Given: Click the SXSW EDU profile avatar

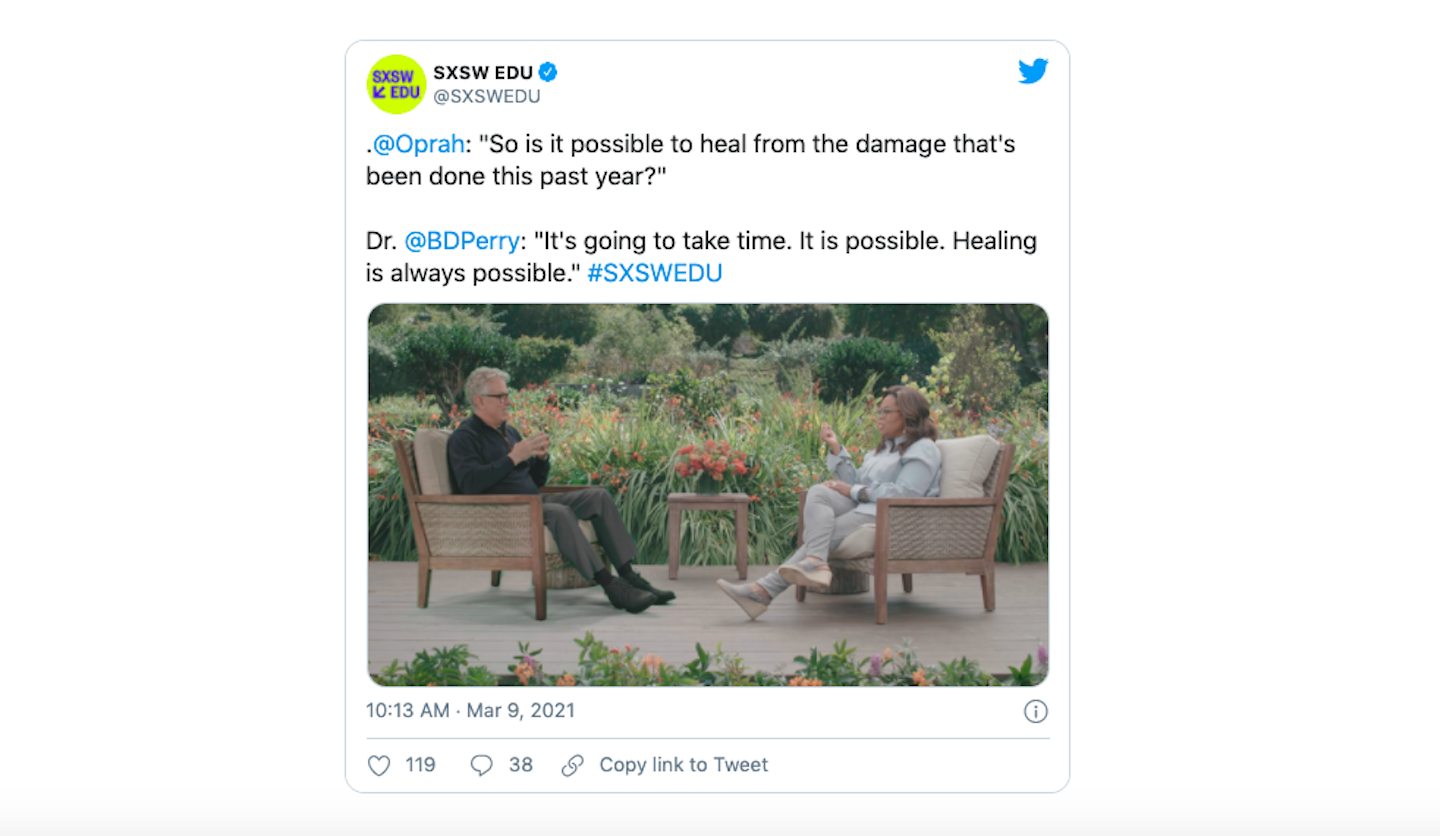Looking at the screenshot, I should tap(396, 84).
